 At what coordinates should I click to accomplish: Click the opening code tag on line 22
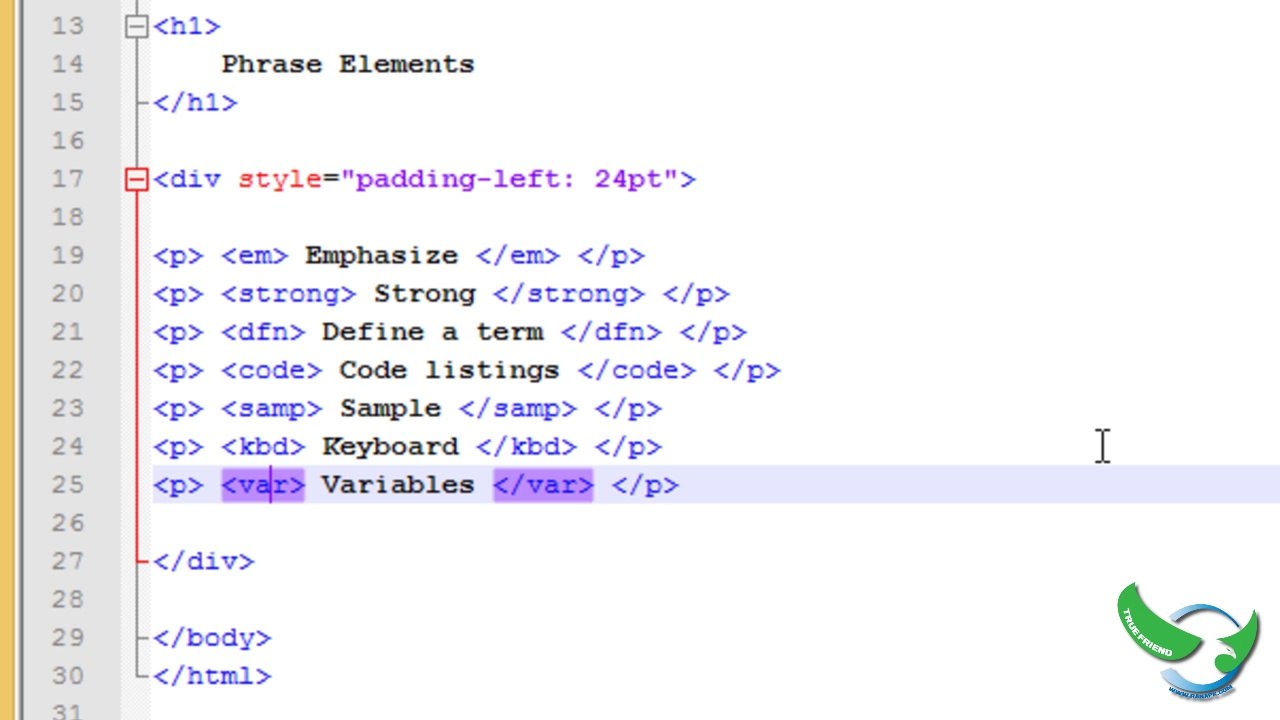point(272,370)
